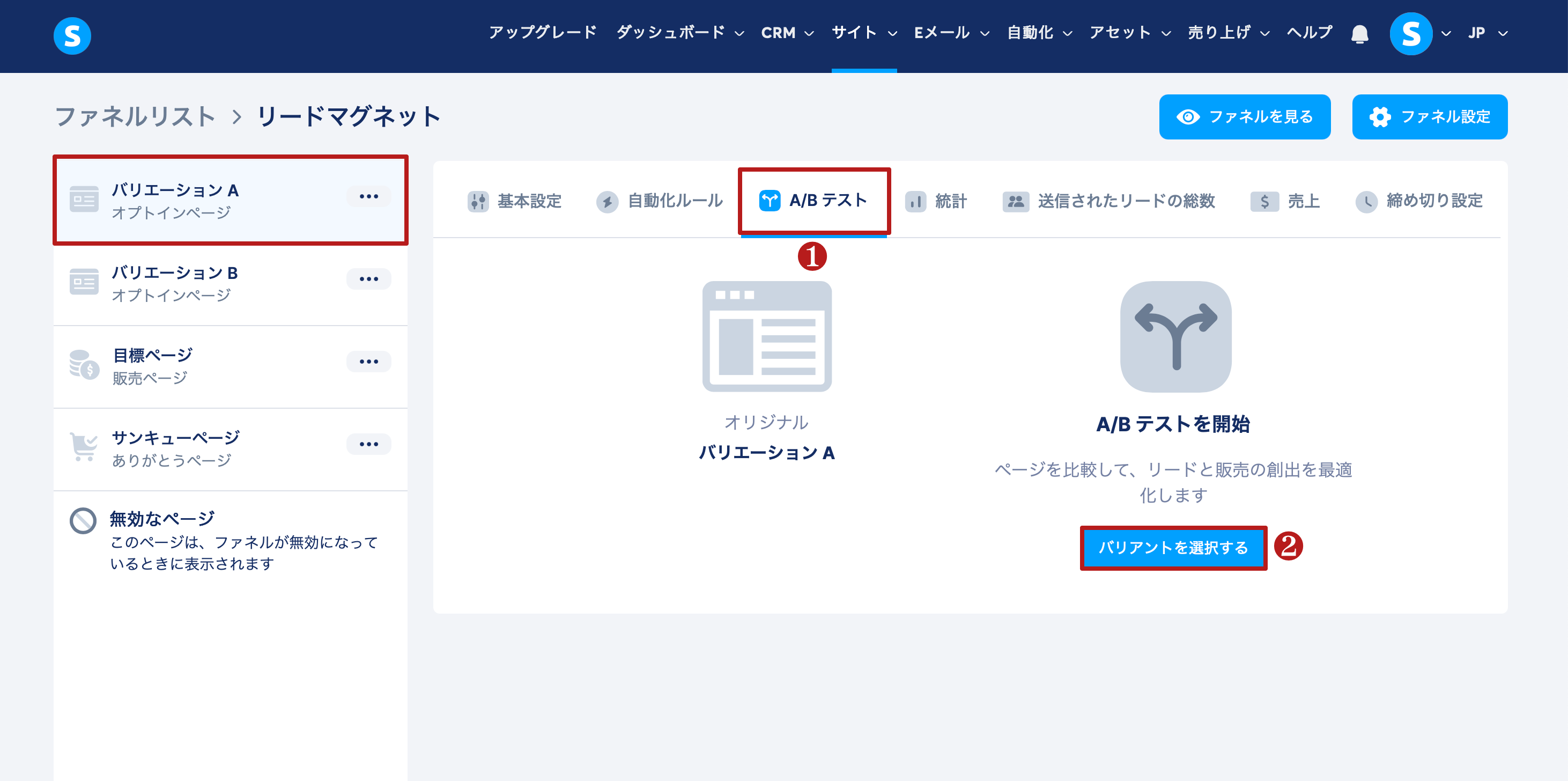Click the systeme.io S logo
Viewport: 1568px width, 781px height.
coord(72,35)
